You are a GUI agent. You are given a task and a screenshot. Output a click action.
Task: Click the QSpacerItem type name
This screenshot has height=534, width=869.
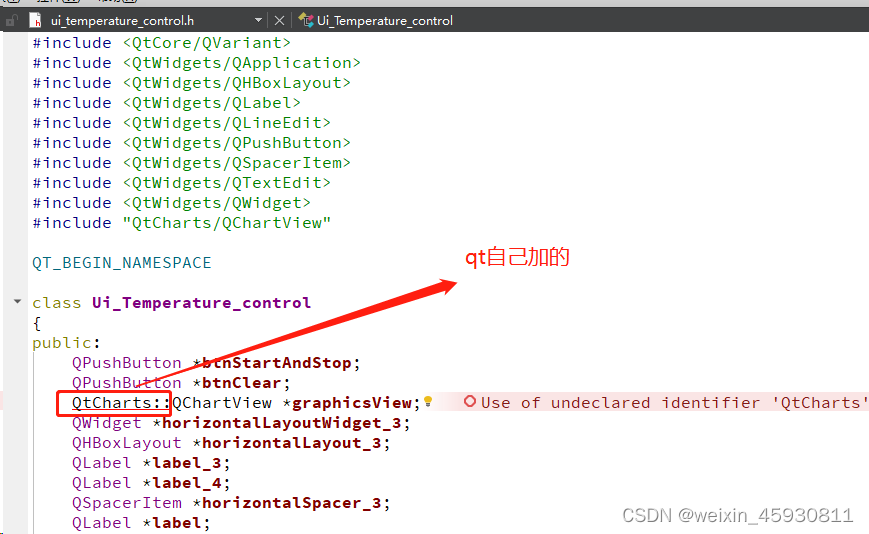(x=126, y=502)
